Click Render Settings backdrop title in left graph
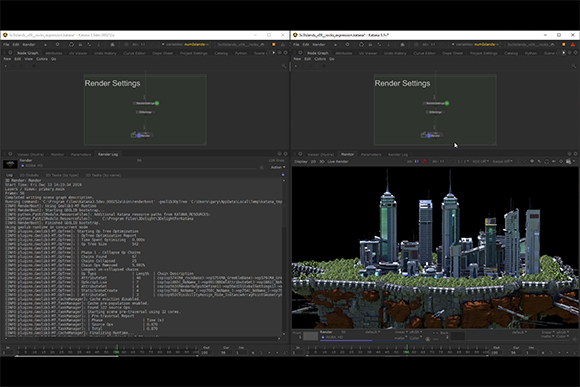 [x=112, y=83]
